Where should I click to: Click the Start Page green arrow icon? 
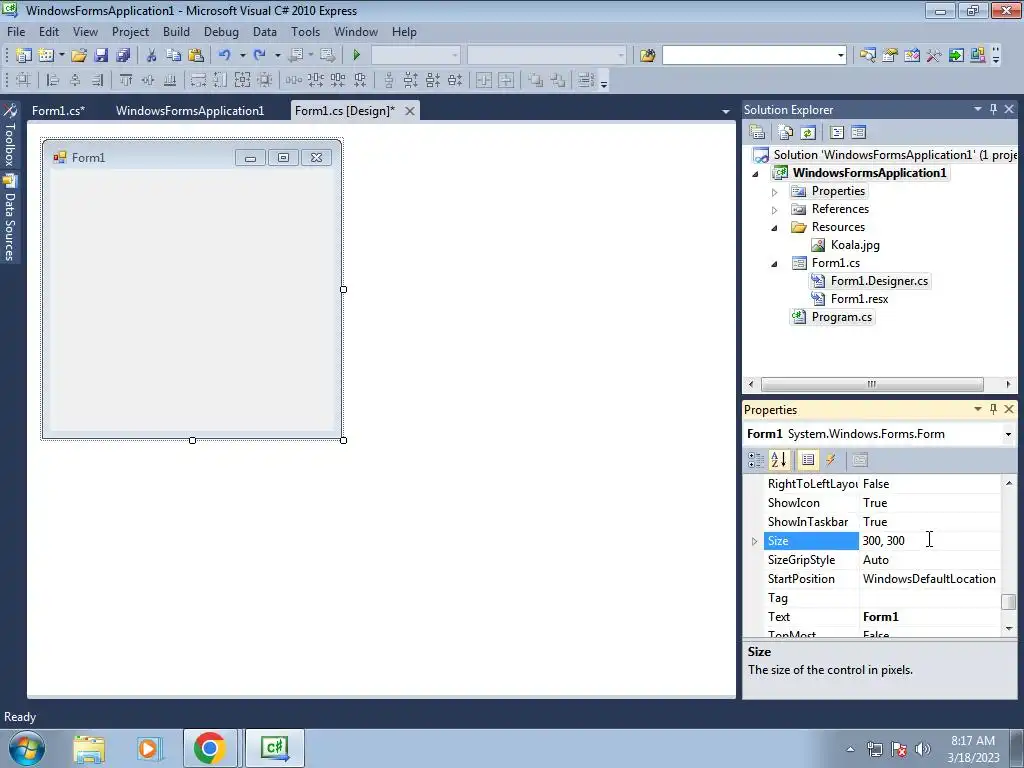956,56
